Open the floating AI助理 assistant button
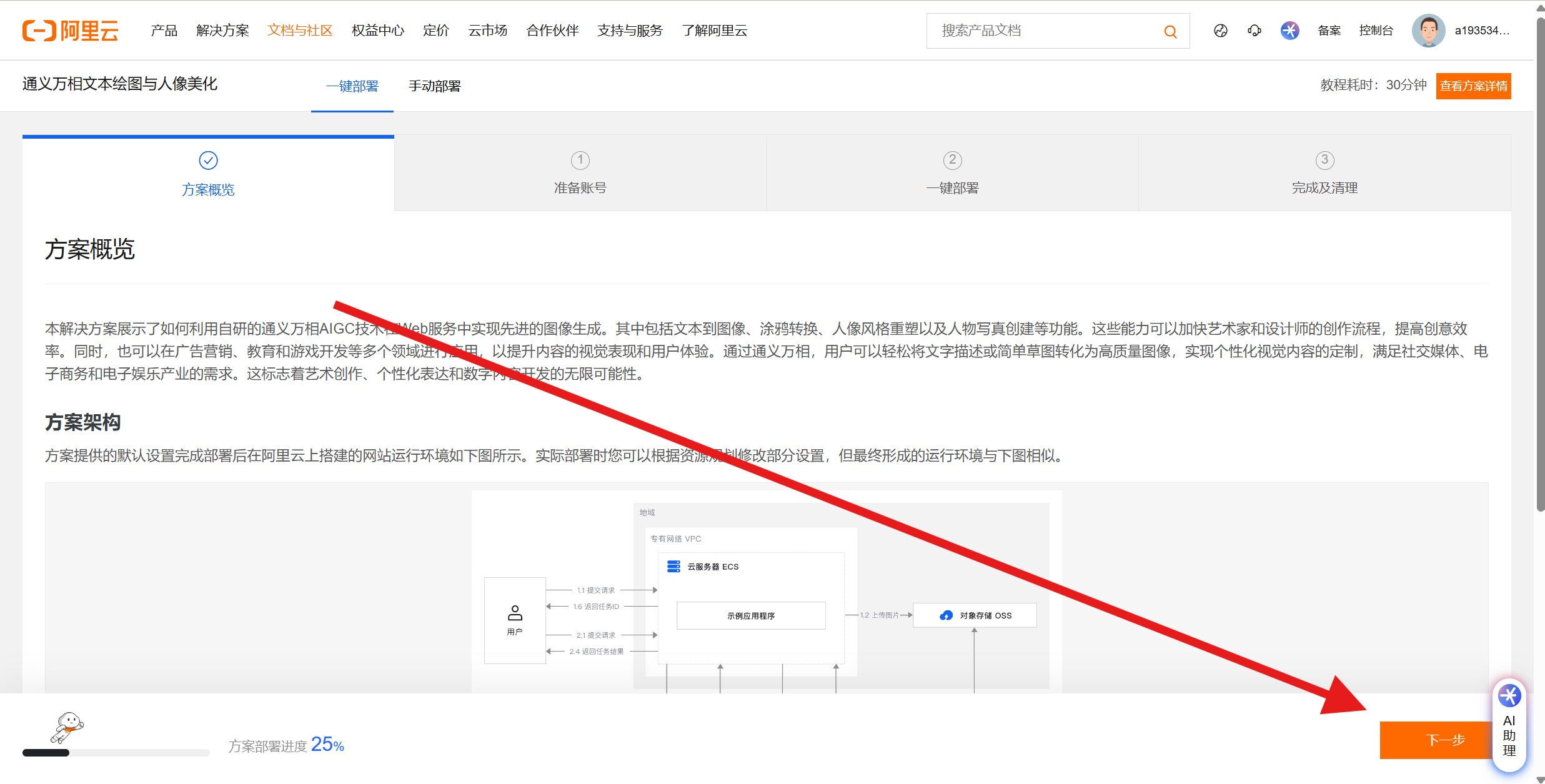This screenshot has width=1545, height=784. click(x=1509, y=725)
